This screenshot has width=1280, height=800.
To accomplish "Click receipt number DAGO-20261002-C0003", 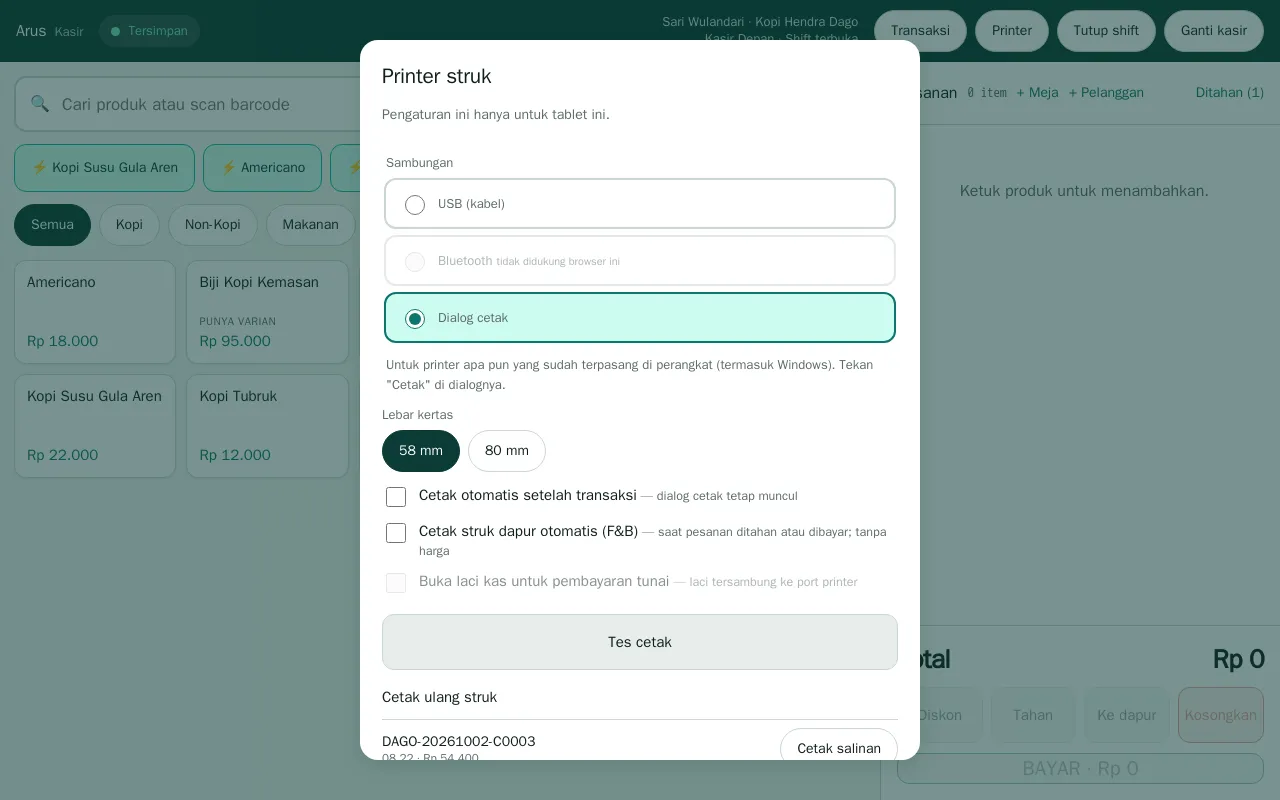I will tap(459, 741).
